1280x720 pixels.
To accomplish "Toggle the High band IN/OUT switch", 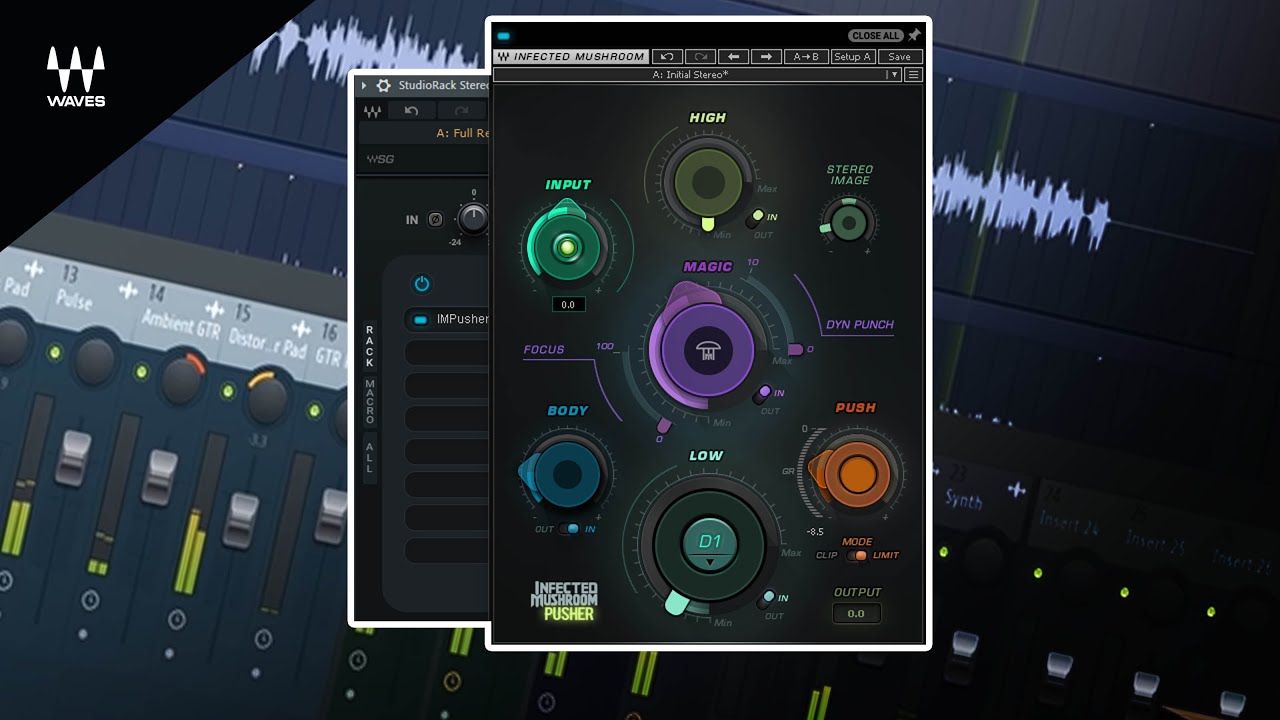I will (x=755, y=218).
